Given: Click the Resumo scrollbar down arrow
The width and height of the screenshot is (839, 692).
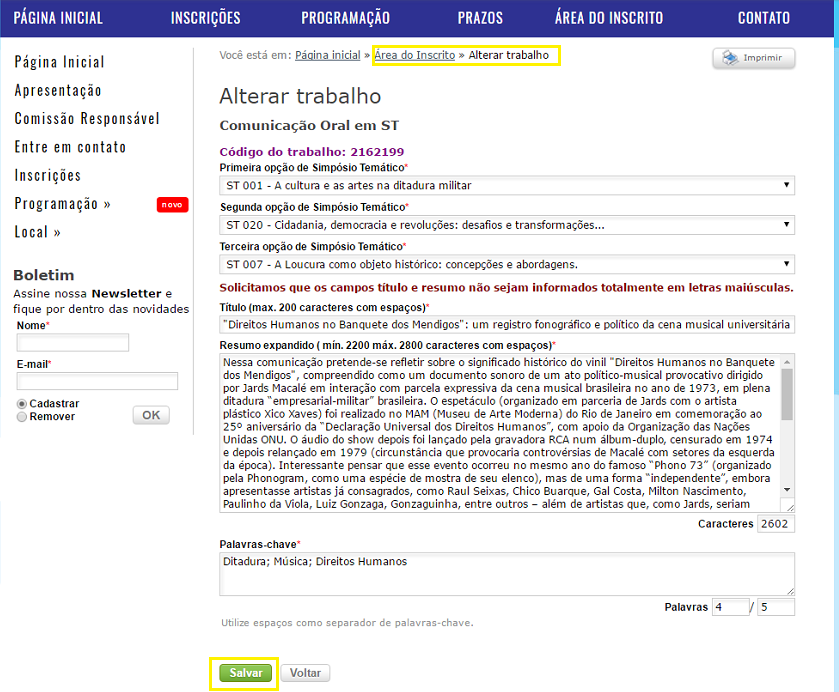Looking at the screenshot, I should coord(787,490).
